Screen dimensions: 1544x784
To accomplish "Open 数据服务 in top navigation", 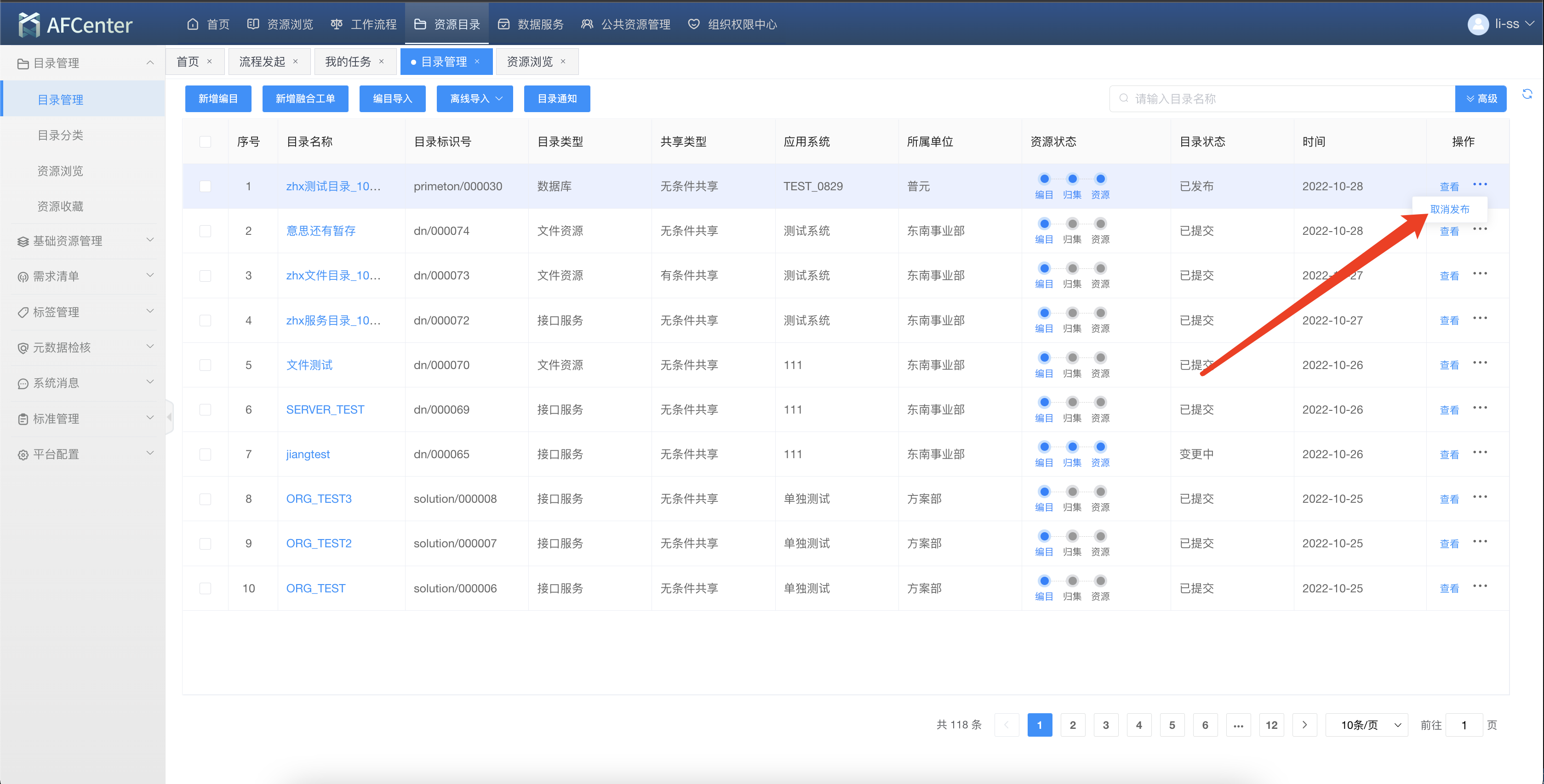I will click(x=531, y=24).
